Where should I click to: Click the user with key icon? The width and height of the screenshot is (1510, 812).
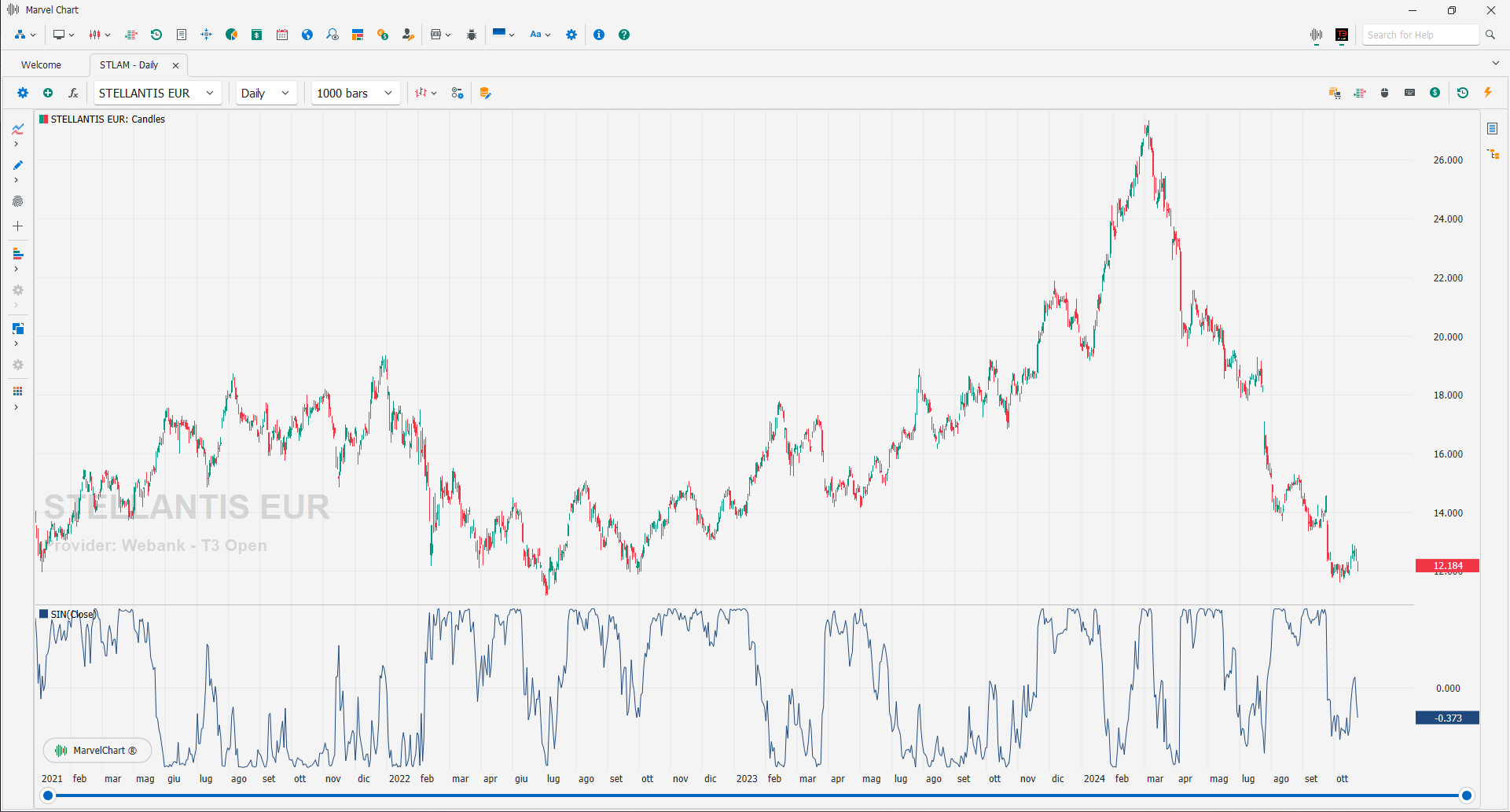click(x=408, y=35)
